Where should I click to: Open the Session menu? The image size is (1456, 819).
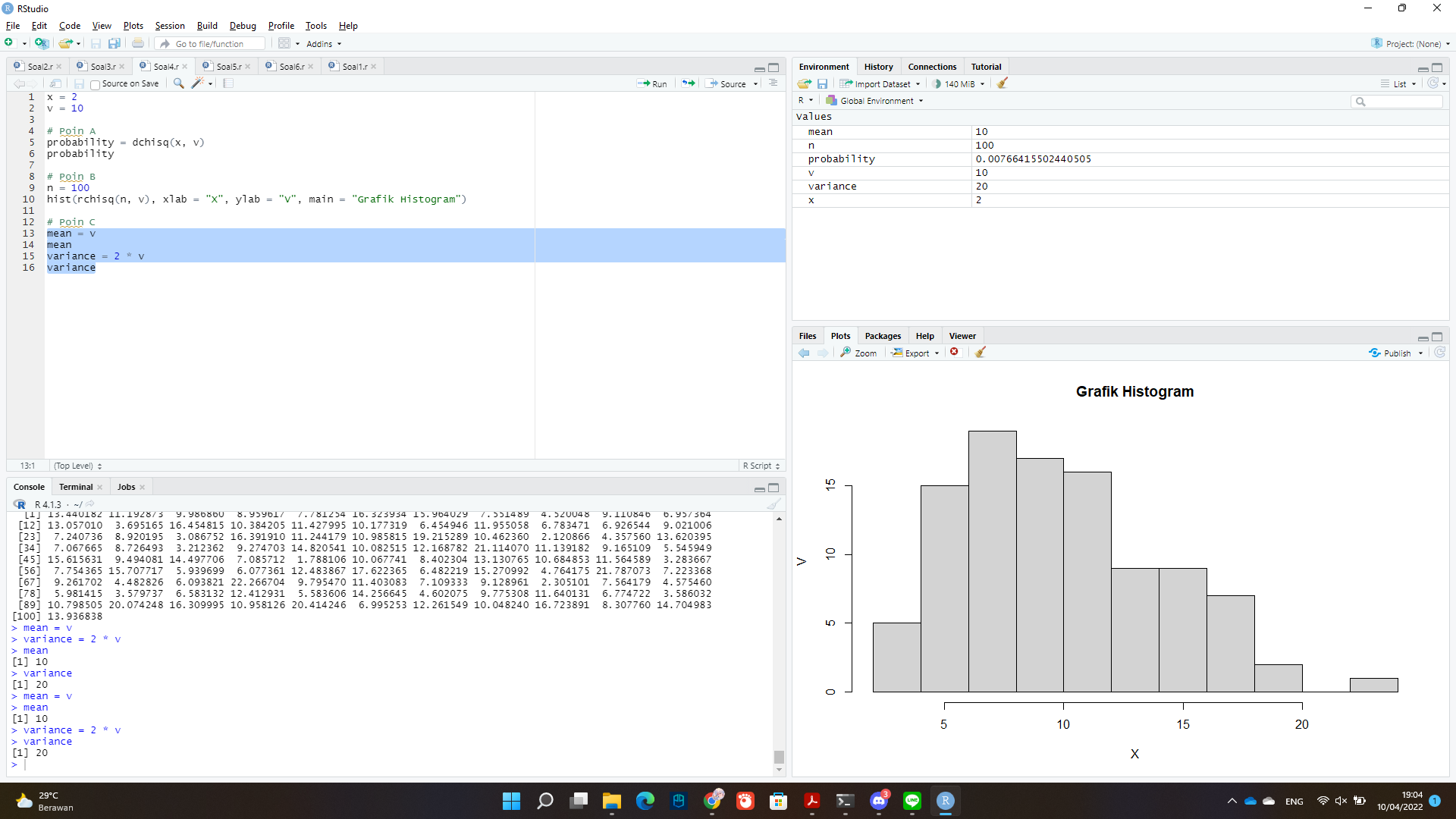[169, 25]
